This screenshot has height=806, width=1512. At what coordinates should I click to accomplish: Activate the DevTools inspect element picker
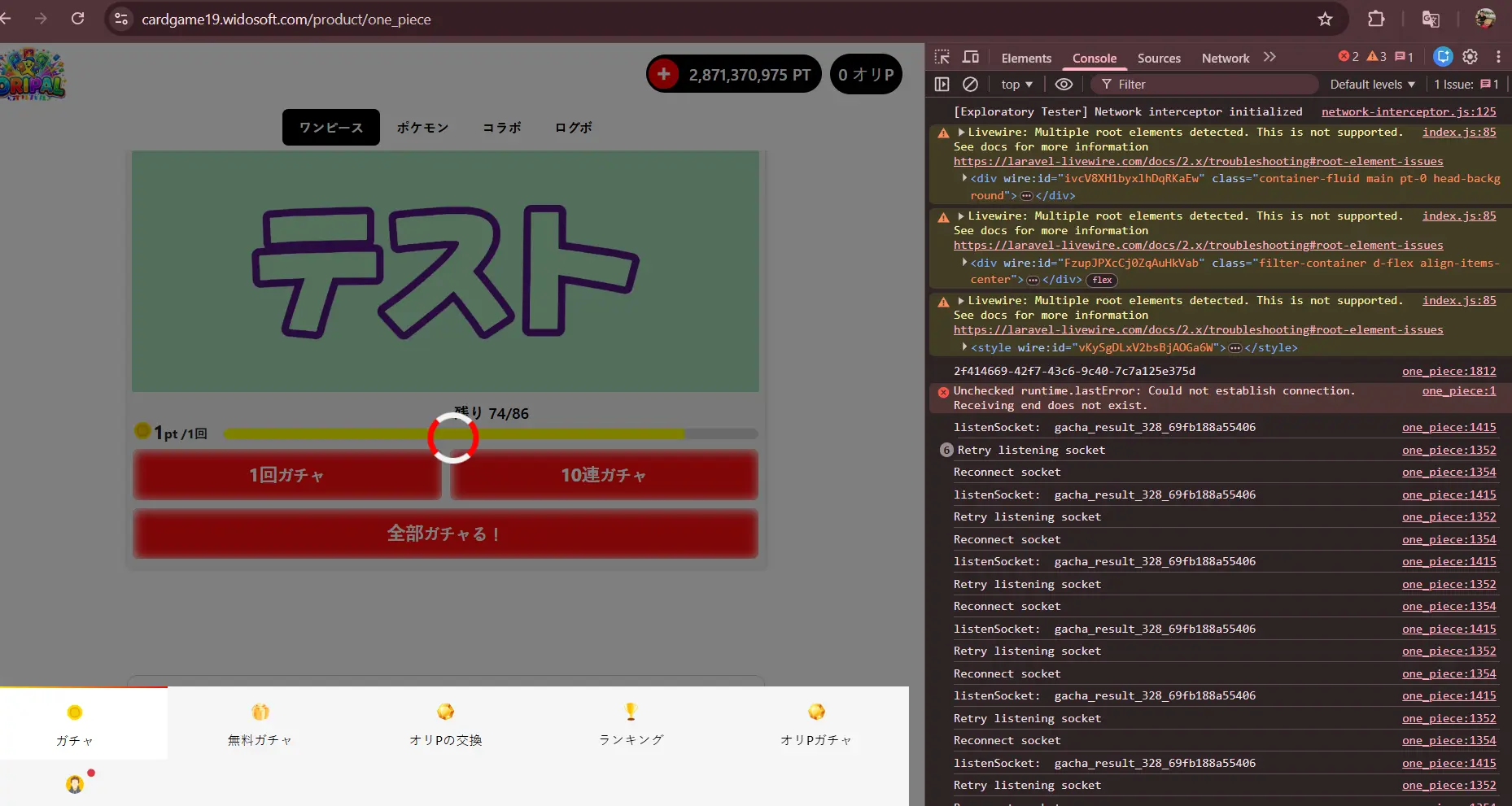click(942, 57)
